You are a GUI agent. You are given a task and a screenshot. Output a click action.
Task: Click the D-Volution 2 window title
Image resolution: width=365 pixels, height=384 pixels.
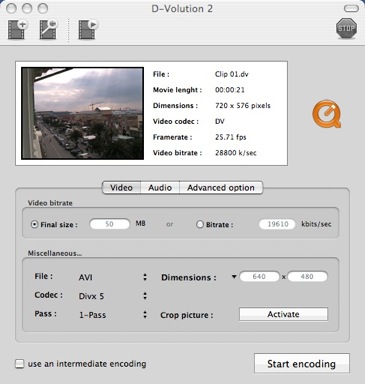(x=182, y=9)
